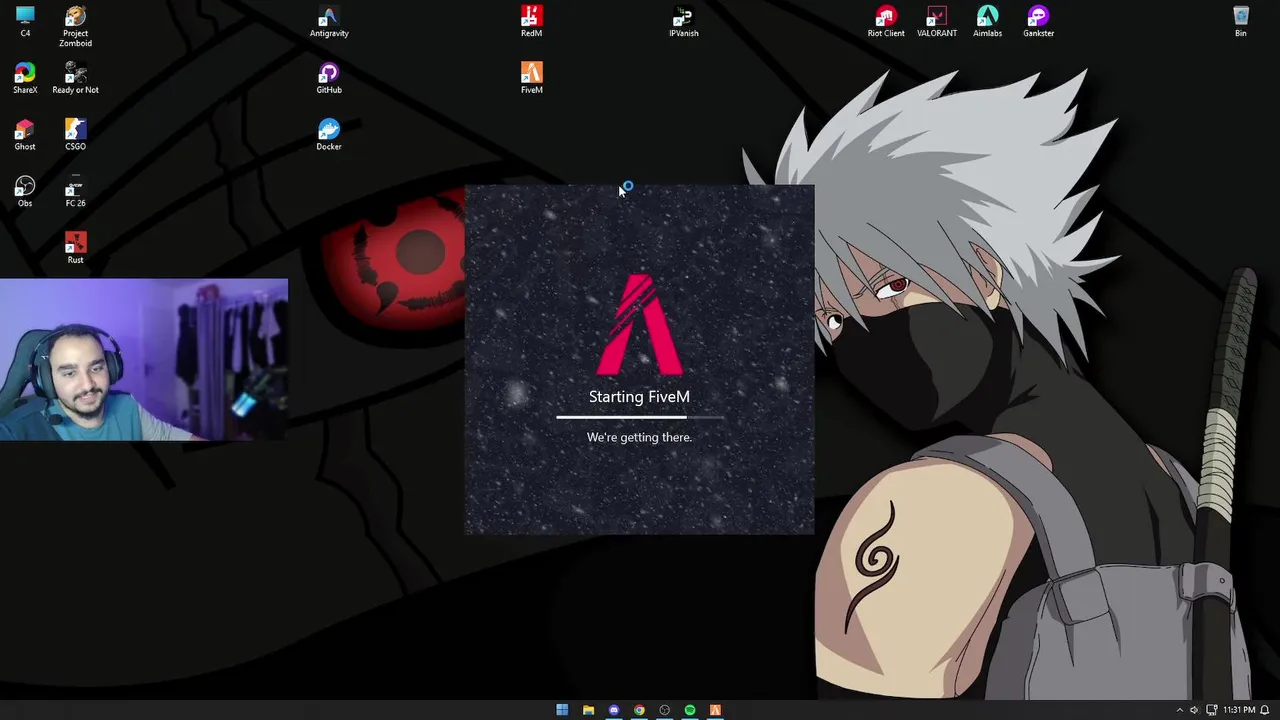Click the FiveM loading progress bar
The height and width of the screenshot is (720, 1280).
point(640,417)
